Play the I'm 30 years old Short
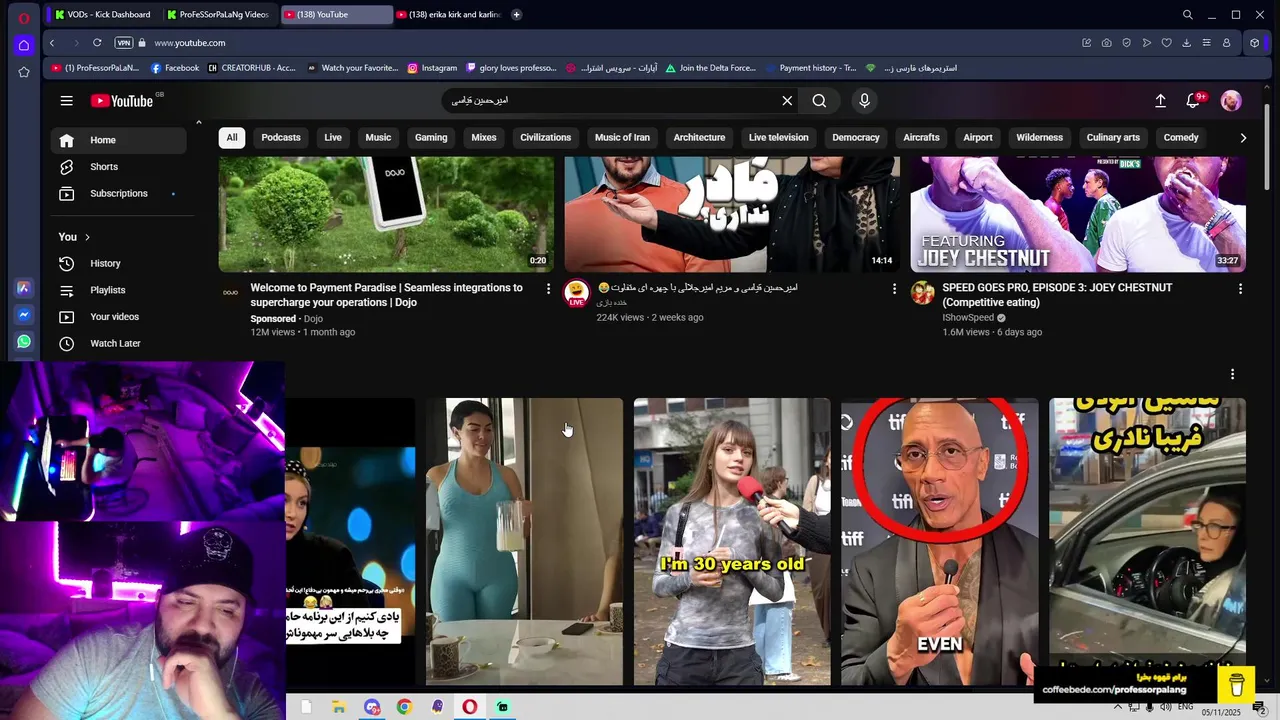 pos(732,541)
